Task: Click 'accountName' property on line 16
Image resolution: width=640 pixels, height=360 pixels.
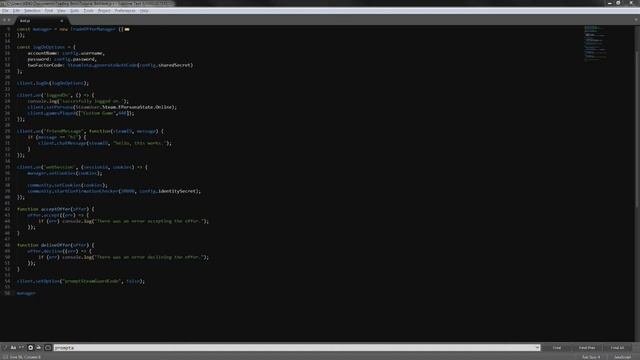Action: [43, 53]
